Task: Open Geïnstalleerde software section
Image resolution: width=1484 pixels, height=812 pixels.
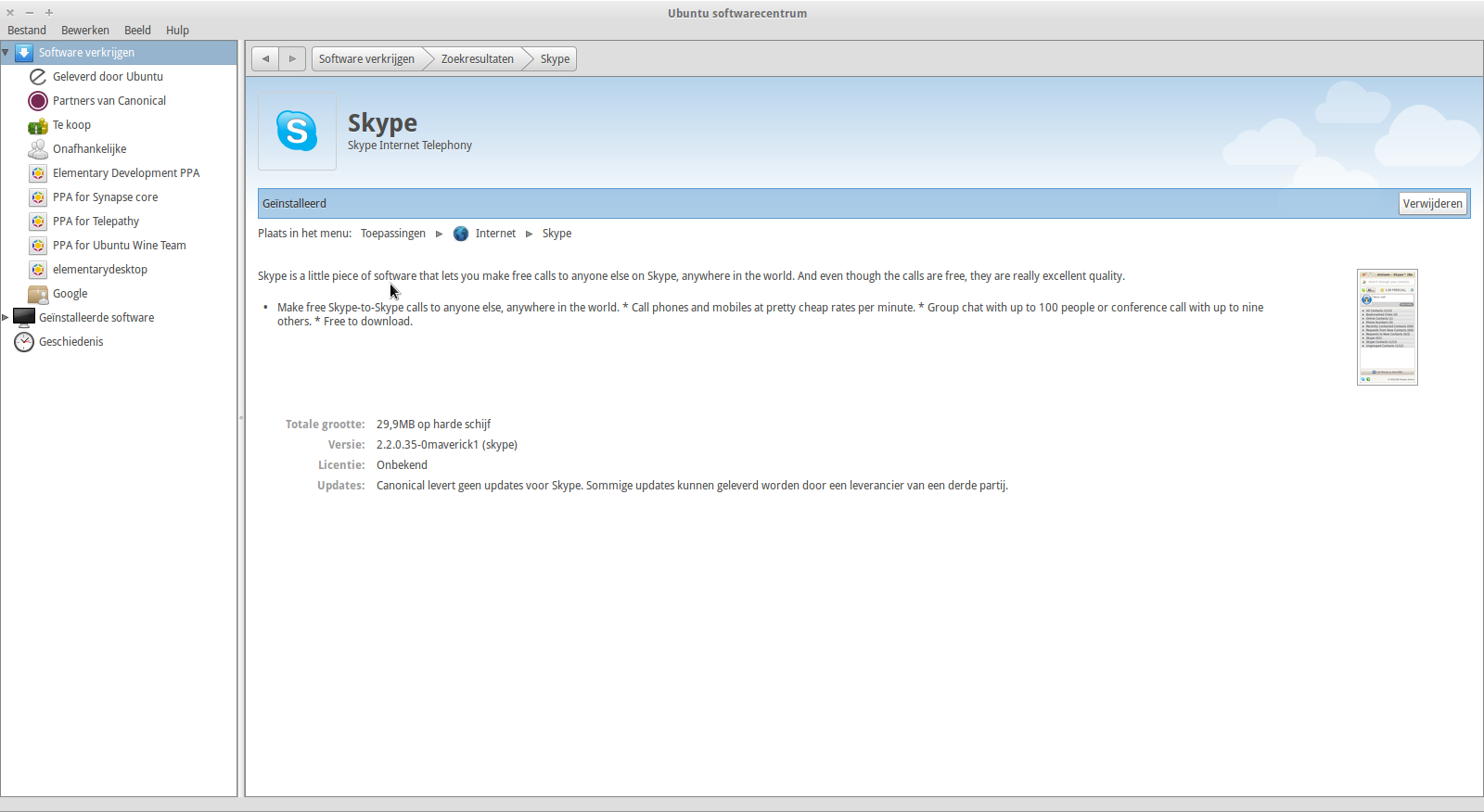Action: 96,318
